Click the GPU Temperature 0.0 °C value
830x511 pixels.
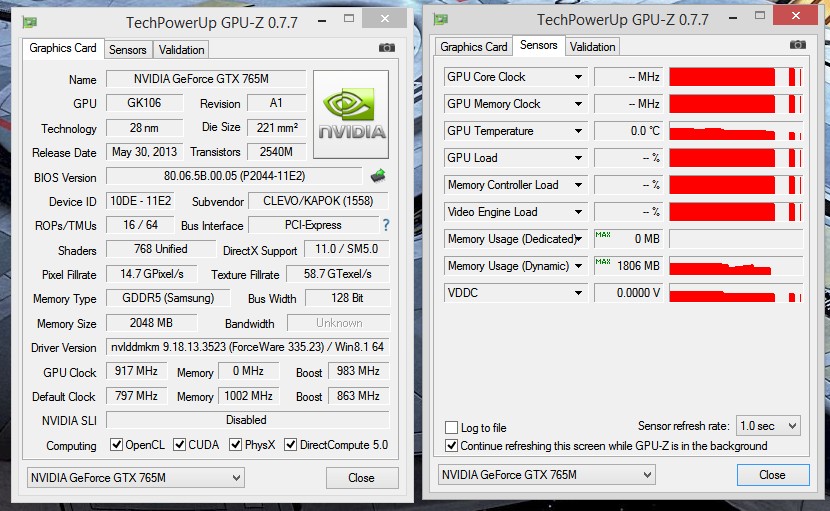click(x=628, y=131)
